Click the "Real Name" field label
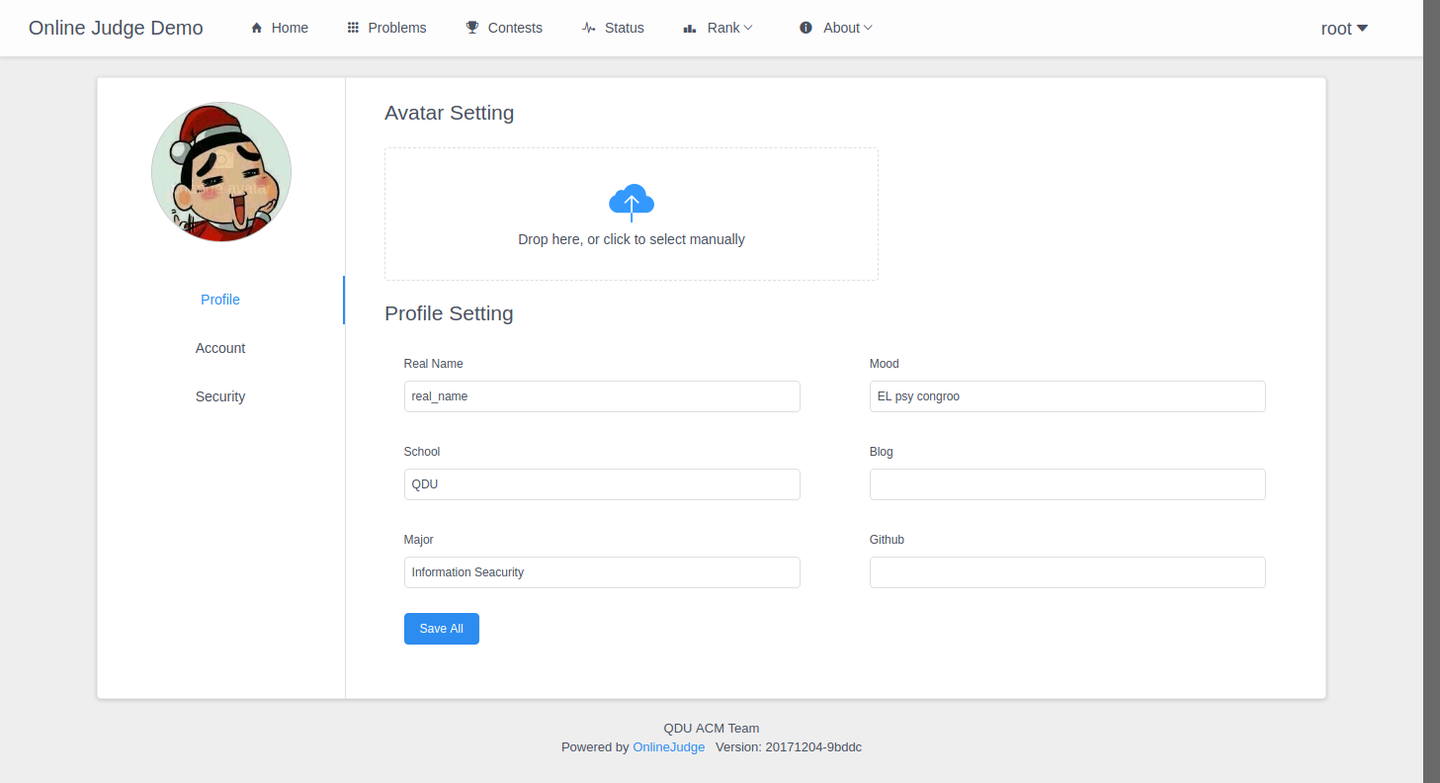The image size is (1440, 783). click(x=433, y=364)
